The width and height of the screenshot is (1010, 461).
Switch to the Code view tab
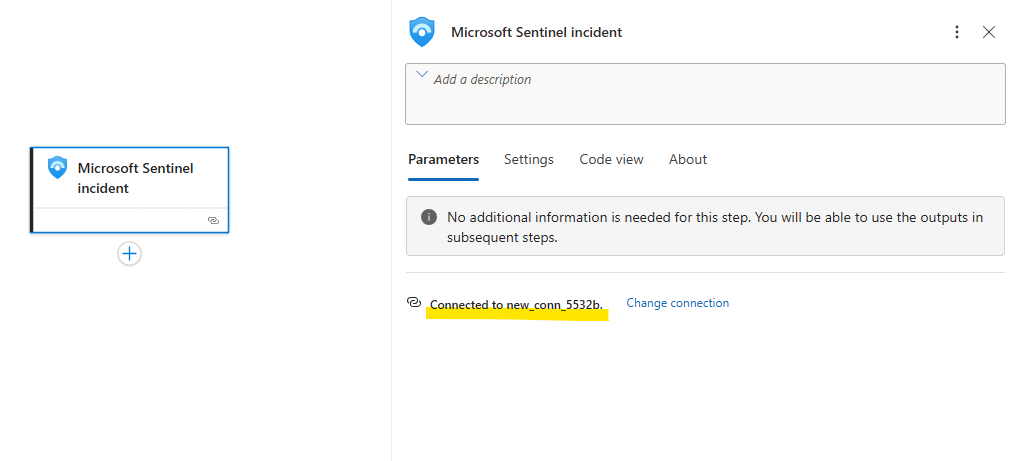(x=611, y=160)
